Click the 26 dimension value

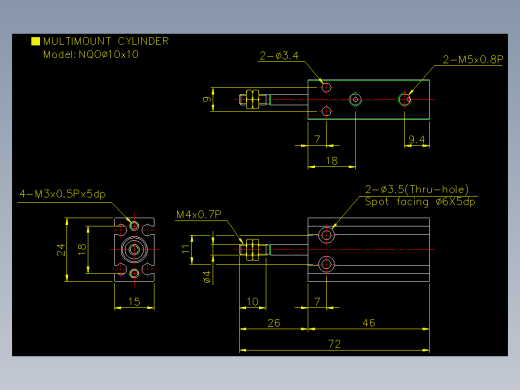pos(274,323)
